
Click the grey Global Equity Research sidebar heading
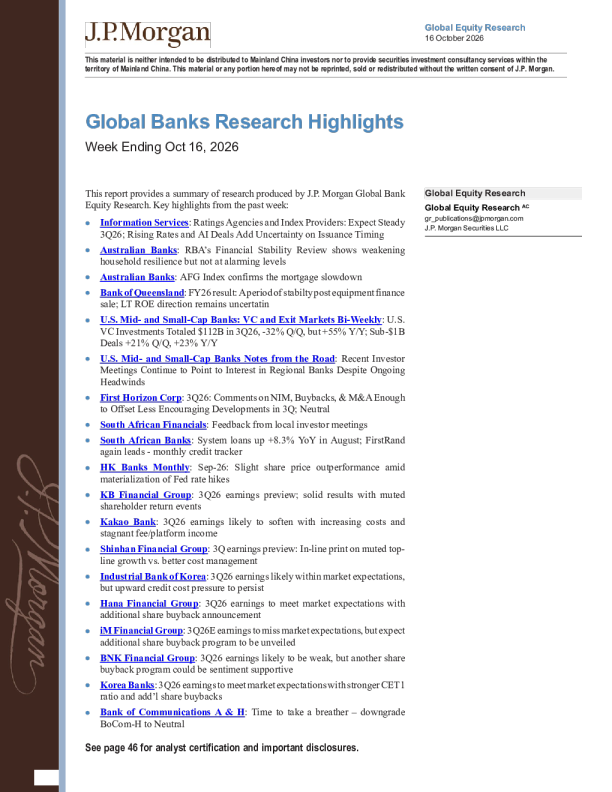pos(503,193)
